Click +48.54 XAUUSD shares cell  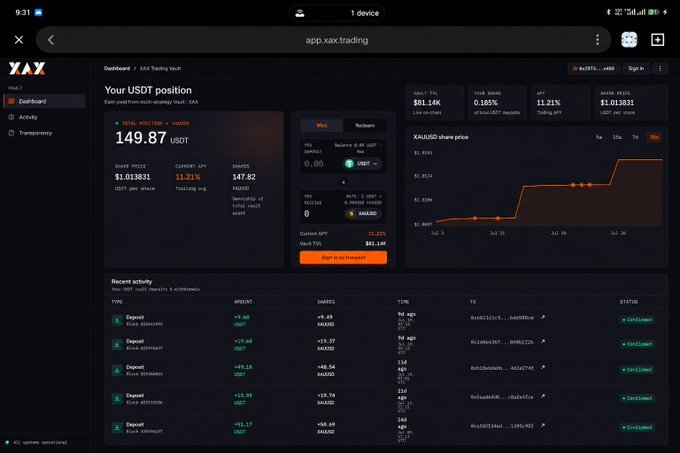point(326,370)
